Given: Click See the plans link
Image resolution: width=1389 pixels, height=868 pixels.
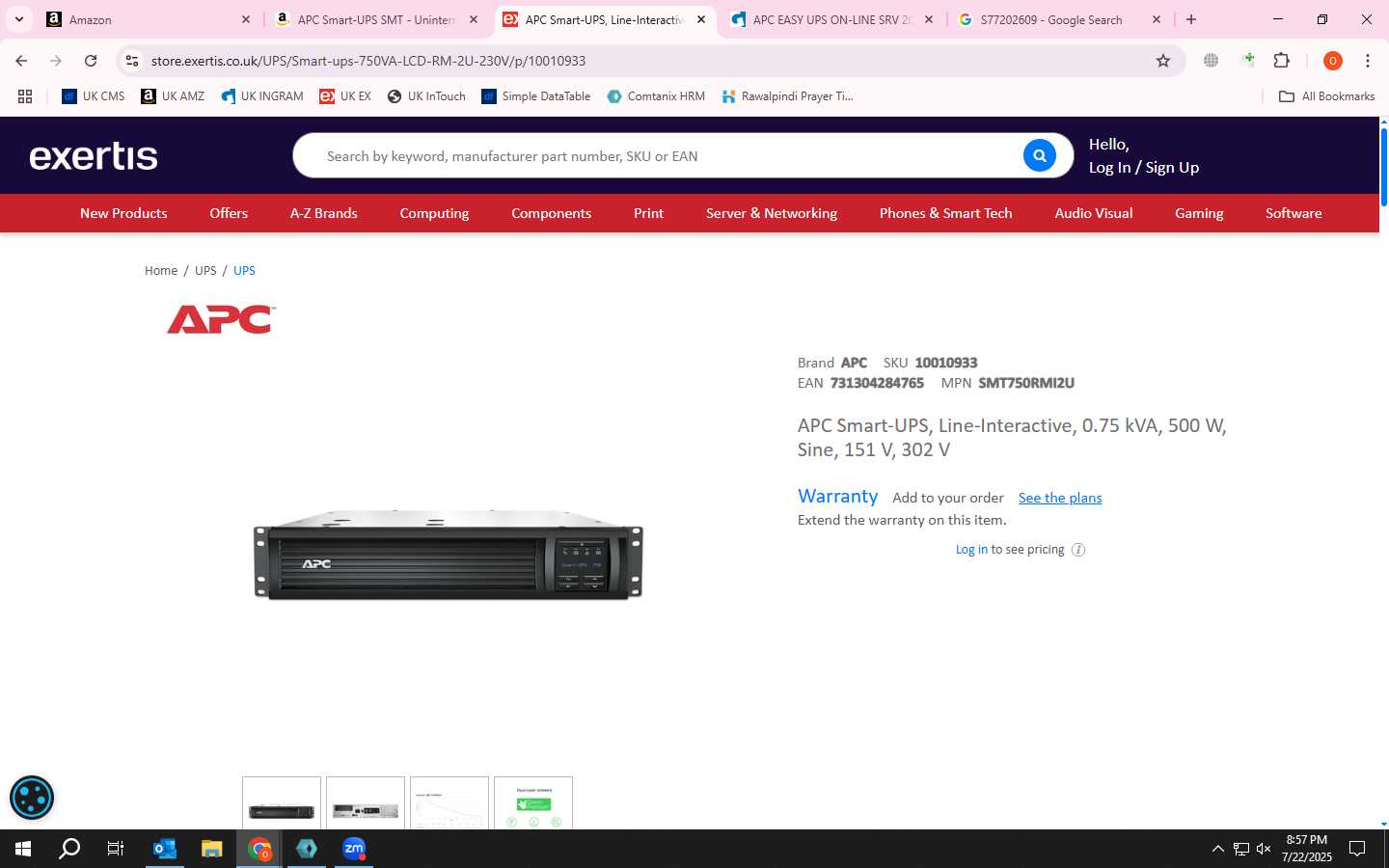Looking at the screenshot, I should click(x=1060, y=498).
